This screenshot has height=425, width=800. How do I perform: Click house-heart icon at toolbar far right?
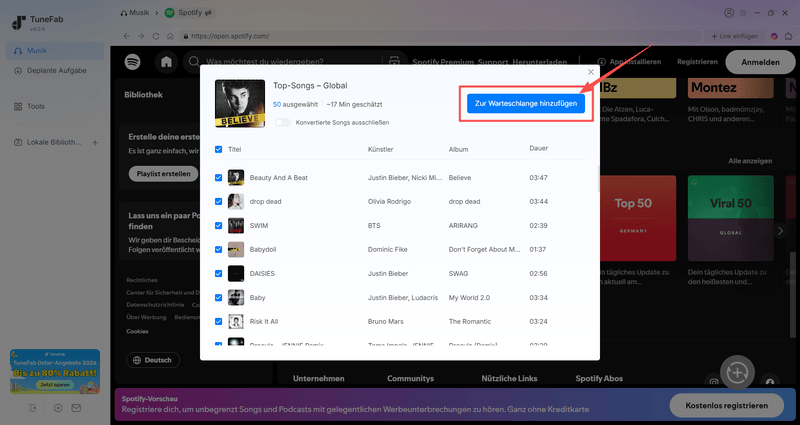[x=789, y=36]
